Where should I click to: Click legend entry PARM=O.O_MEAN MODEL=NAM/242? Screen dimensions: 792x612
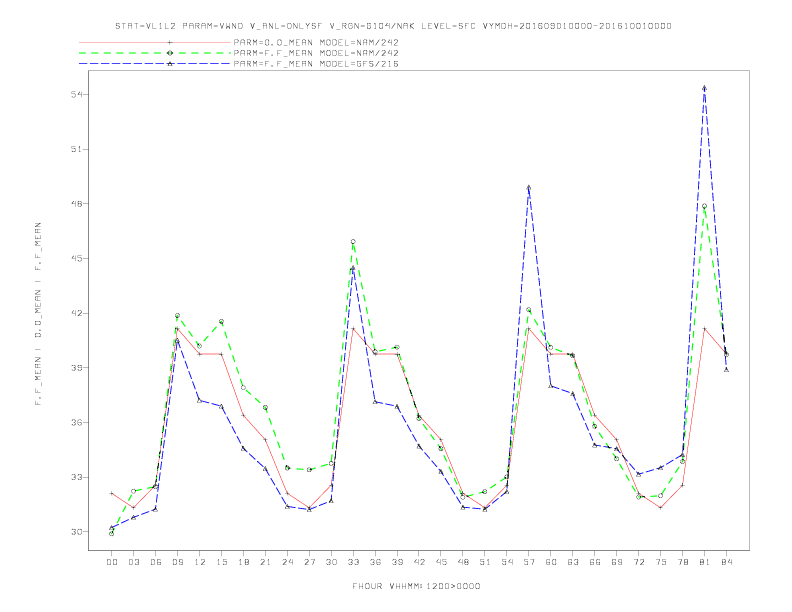click(316, 42)
